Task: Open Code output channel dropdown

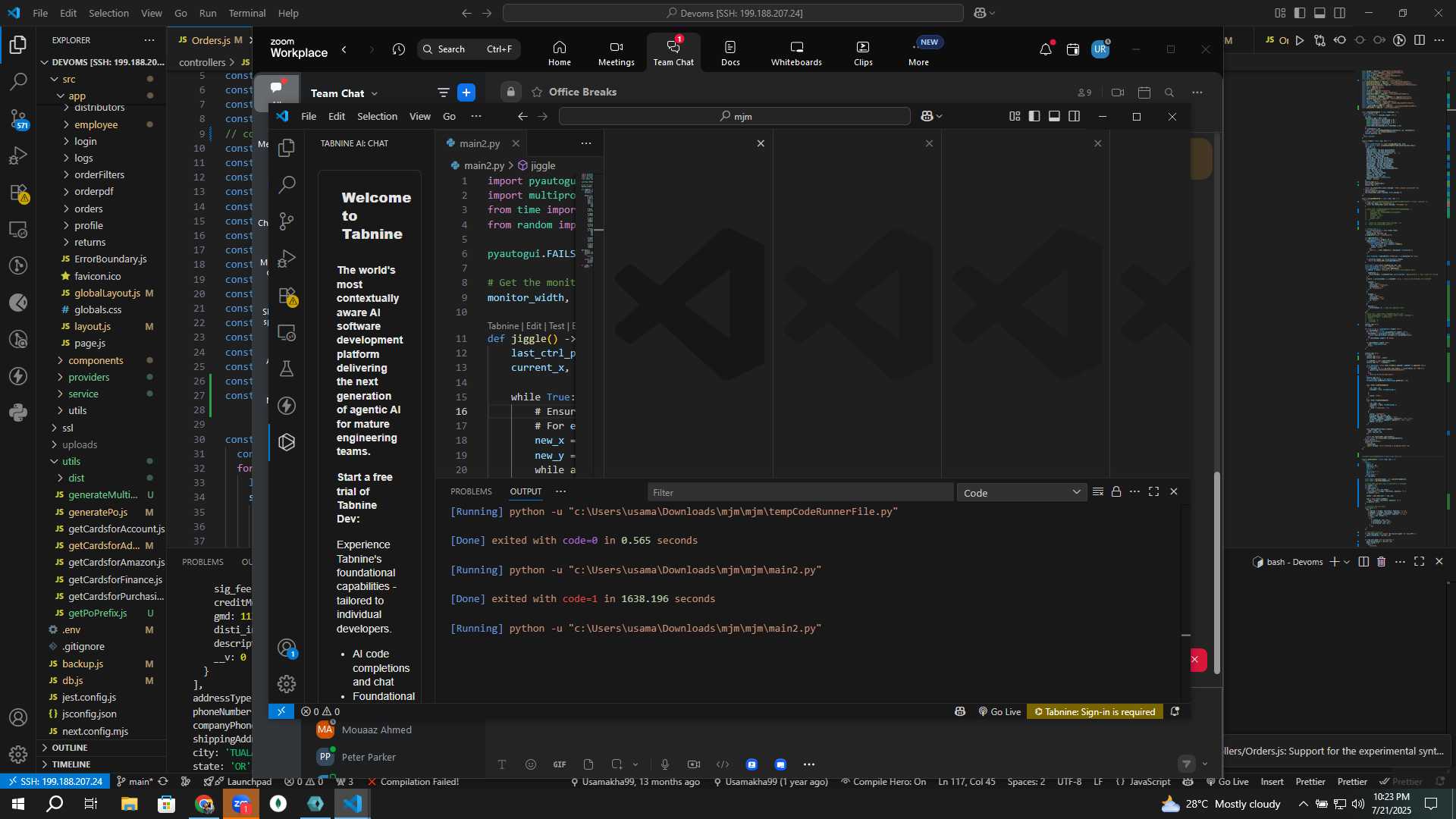Action: (x=1021, y=493)
